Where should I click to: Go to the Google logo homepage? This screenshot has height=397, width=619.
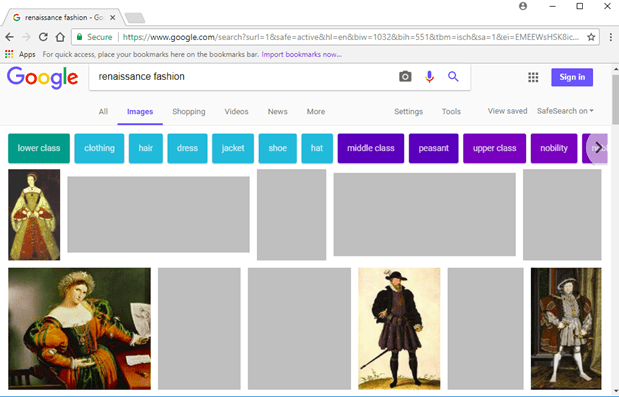(x=42, y=77)
